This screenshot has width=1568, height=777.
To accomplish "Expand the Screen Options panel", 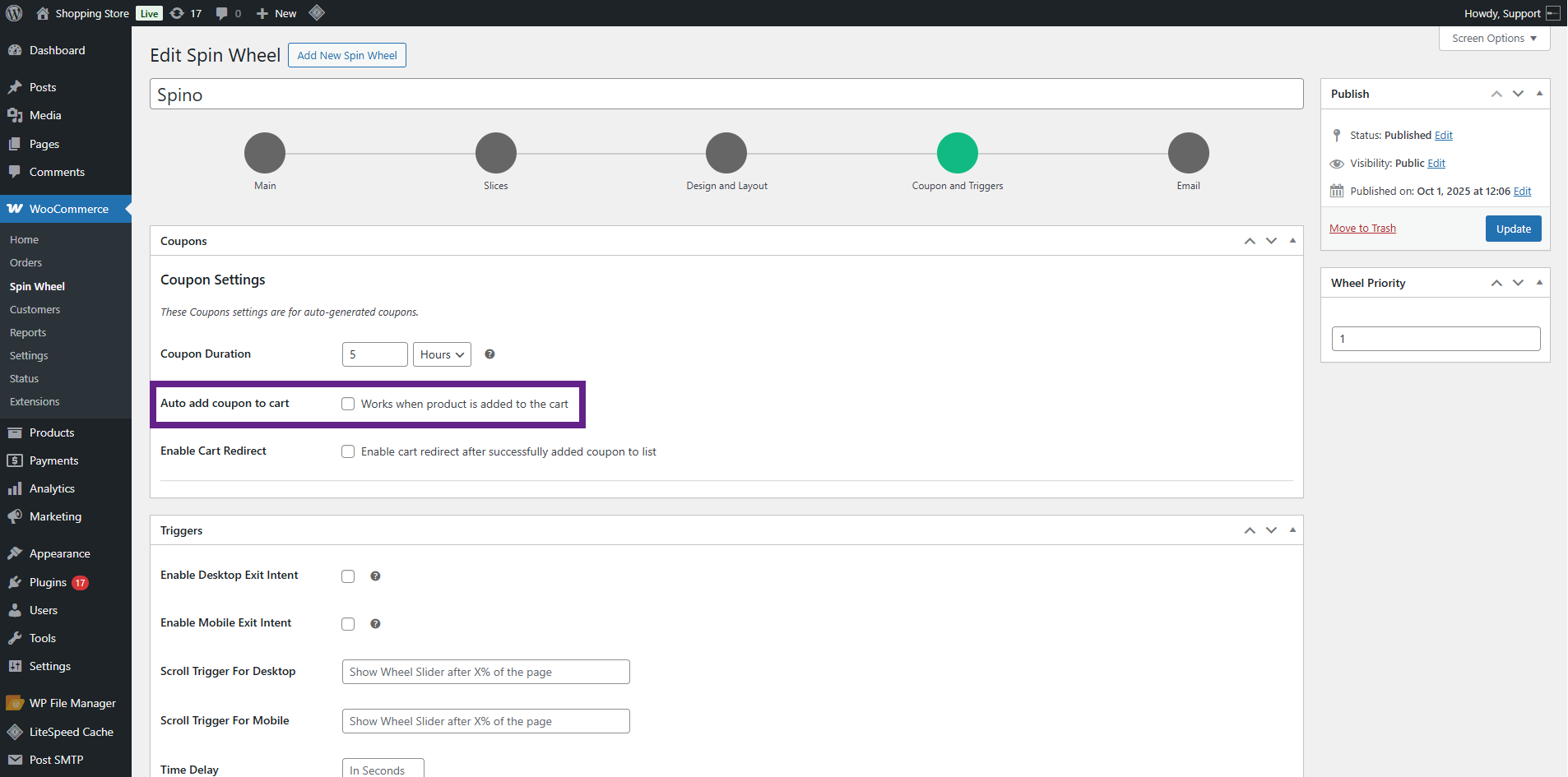I will pyautogui.click(x=1494, y=39).
